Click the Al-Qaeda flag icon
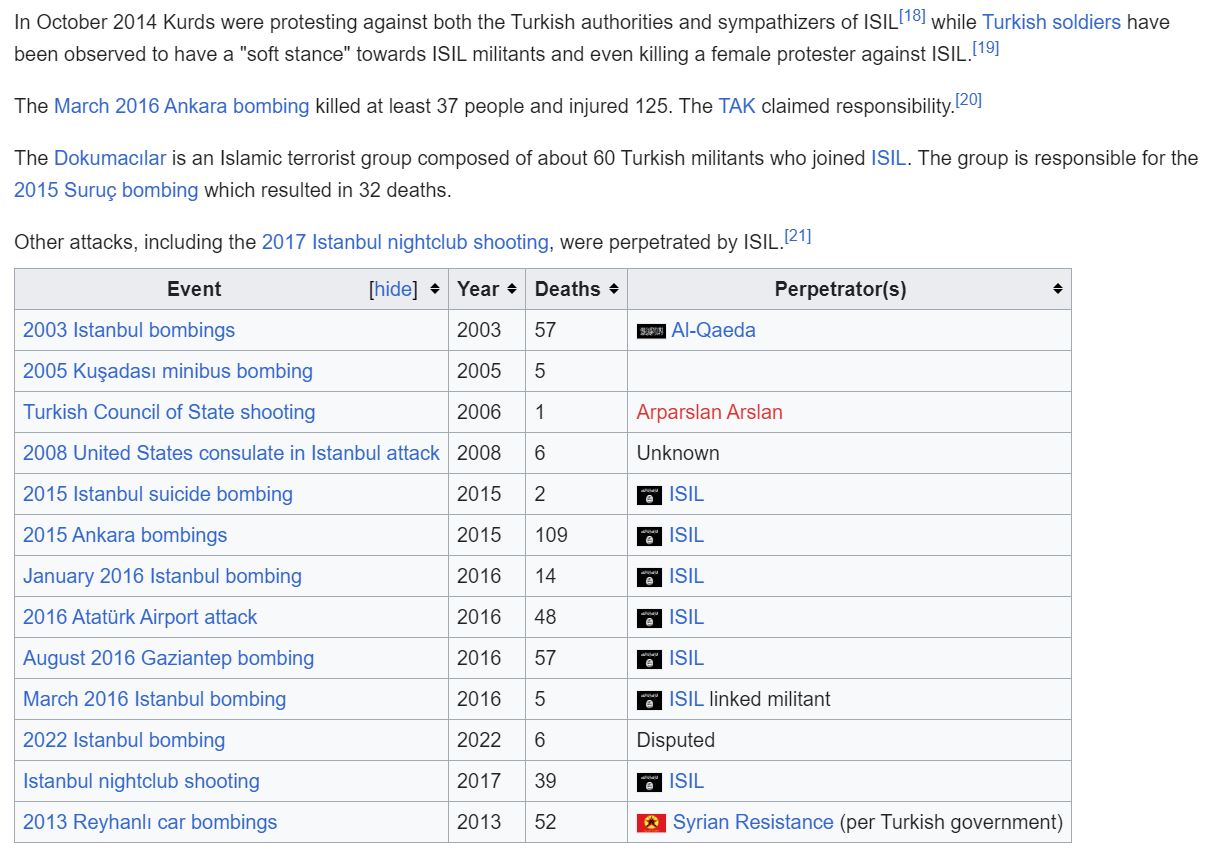This screenshot has height=850, width=1205. pyautogui.click(x=651, y=331)
